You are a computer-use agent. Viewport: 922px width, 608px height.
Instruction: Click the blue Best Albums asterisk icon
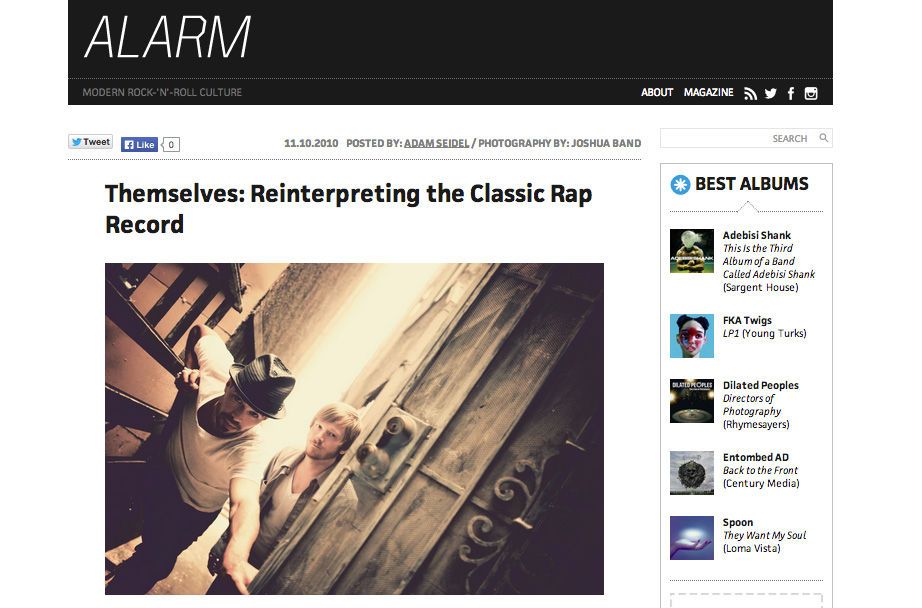click(680, 185)
